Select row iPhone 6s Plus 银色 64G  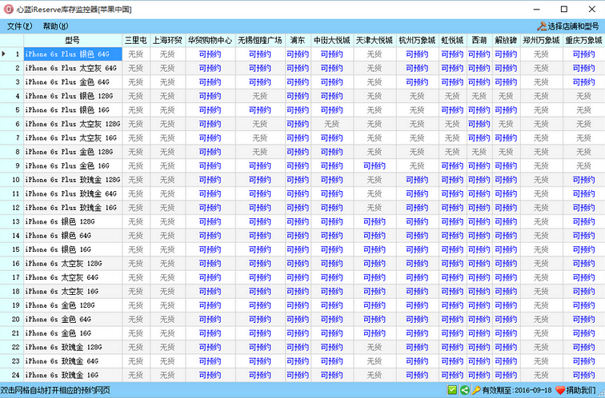tap(73, 54)
